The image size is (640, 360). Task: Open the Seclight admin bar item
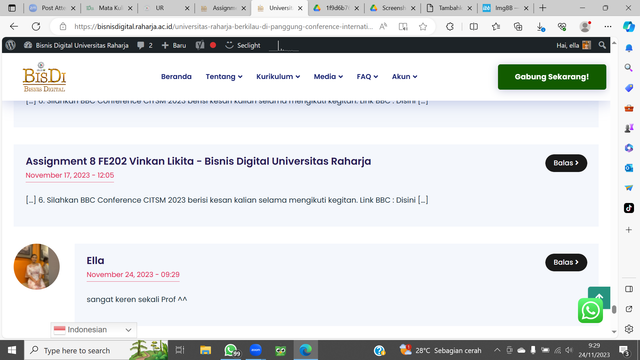click(243, 45)
